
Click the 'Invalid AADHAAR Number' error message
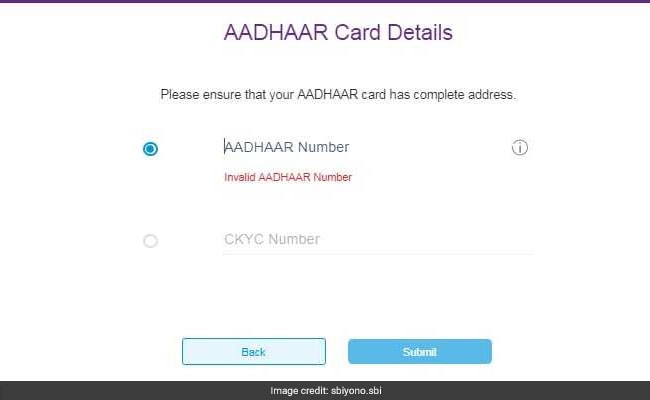tap(288, 177)
